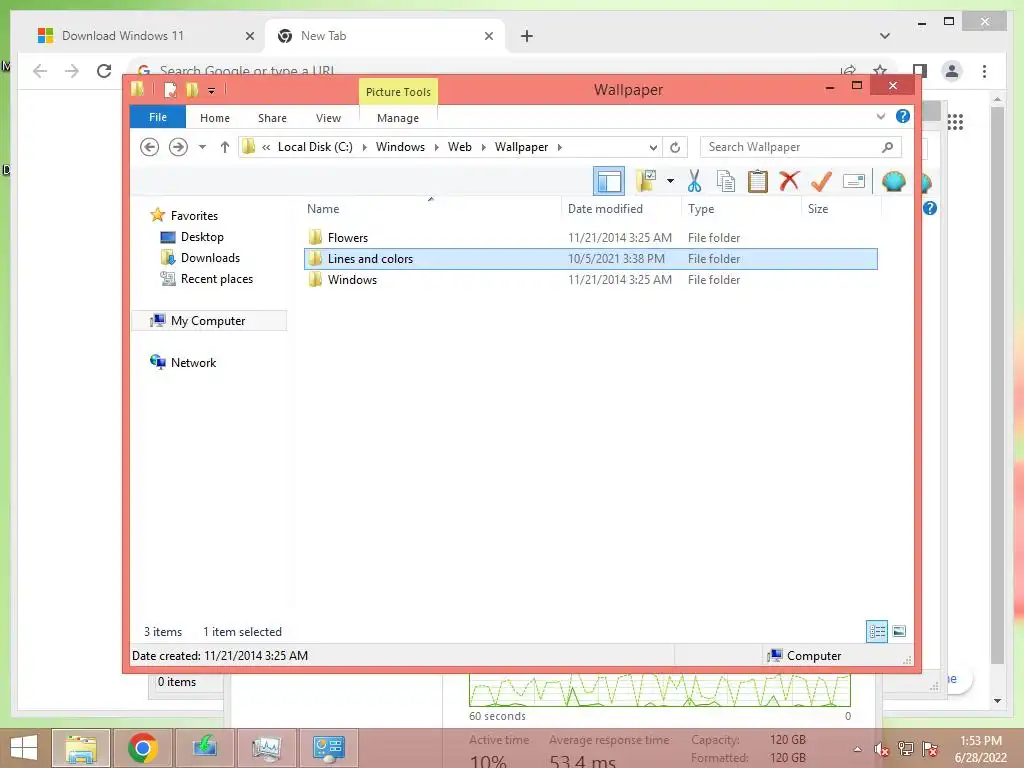The height and width of the screenshot is (768, 1024).
Task: Select the Lines and colors folder
Action: click(590, 259)
